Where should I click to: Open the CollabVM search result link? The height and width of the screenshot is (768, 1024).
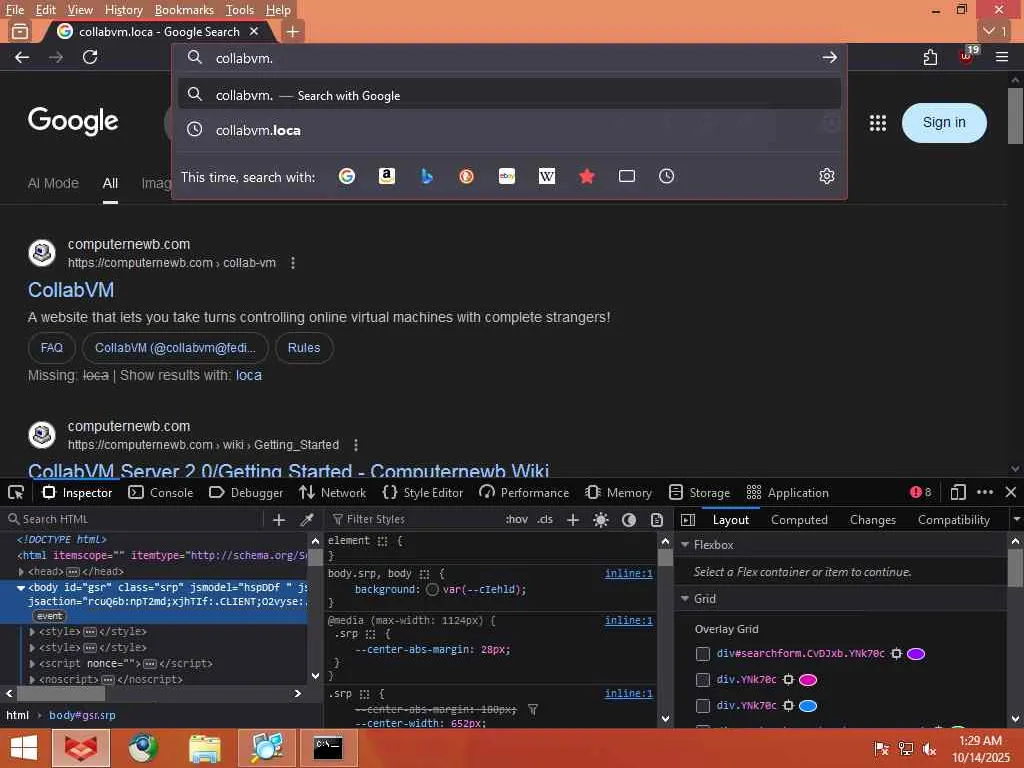[x=71, y=291]
